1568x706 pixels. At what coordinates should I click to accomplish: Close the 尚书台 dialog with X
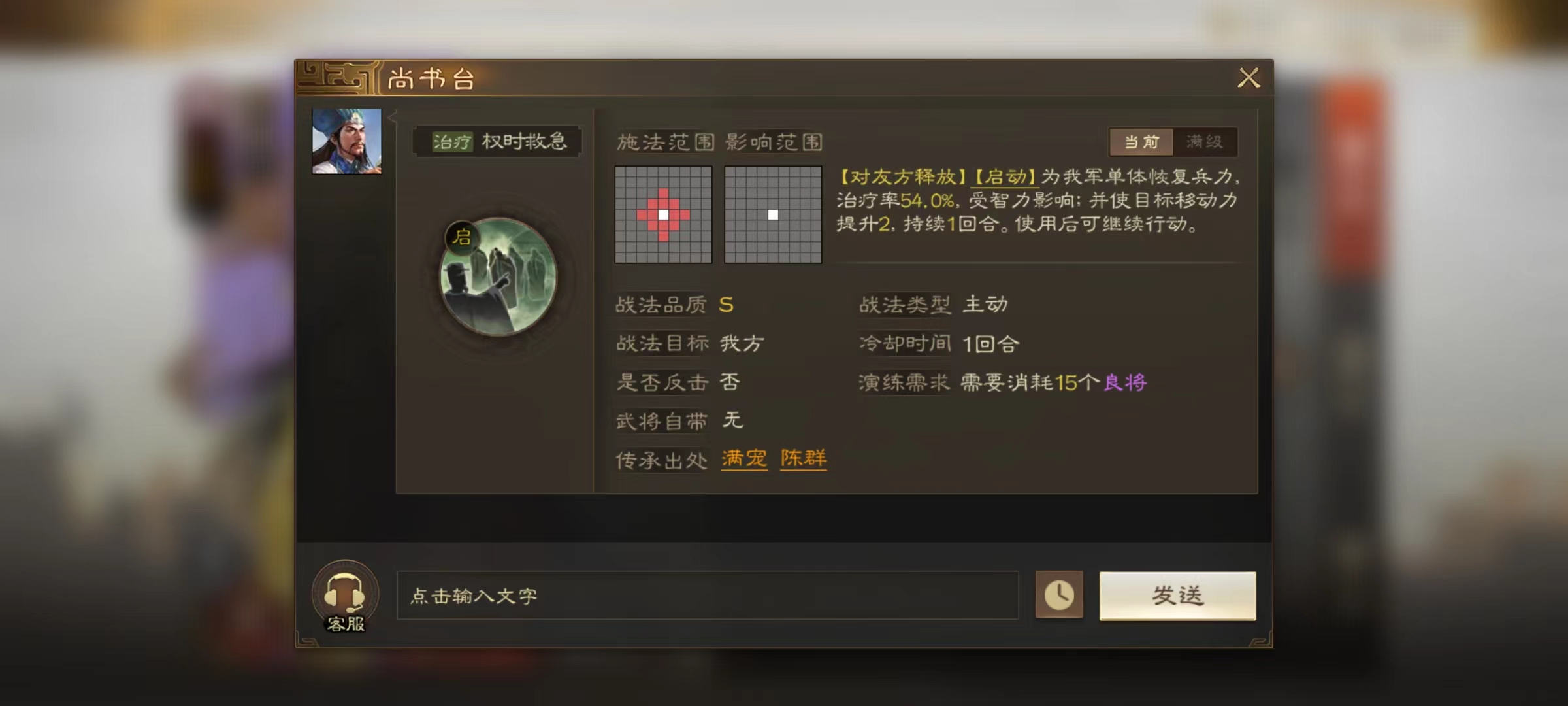coord(1249,78)
